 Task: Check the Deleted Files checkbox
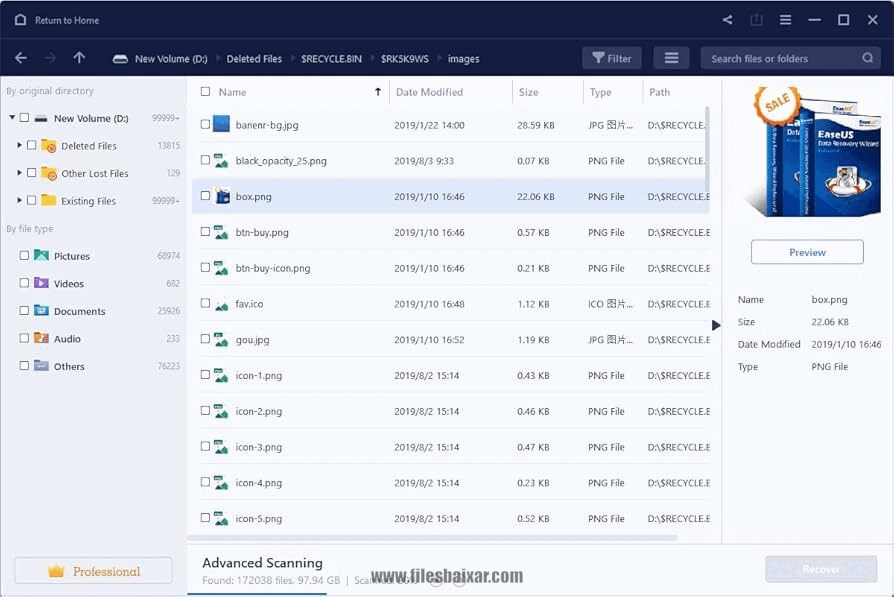pos(31,145)
